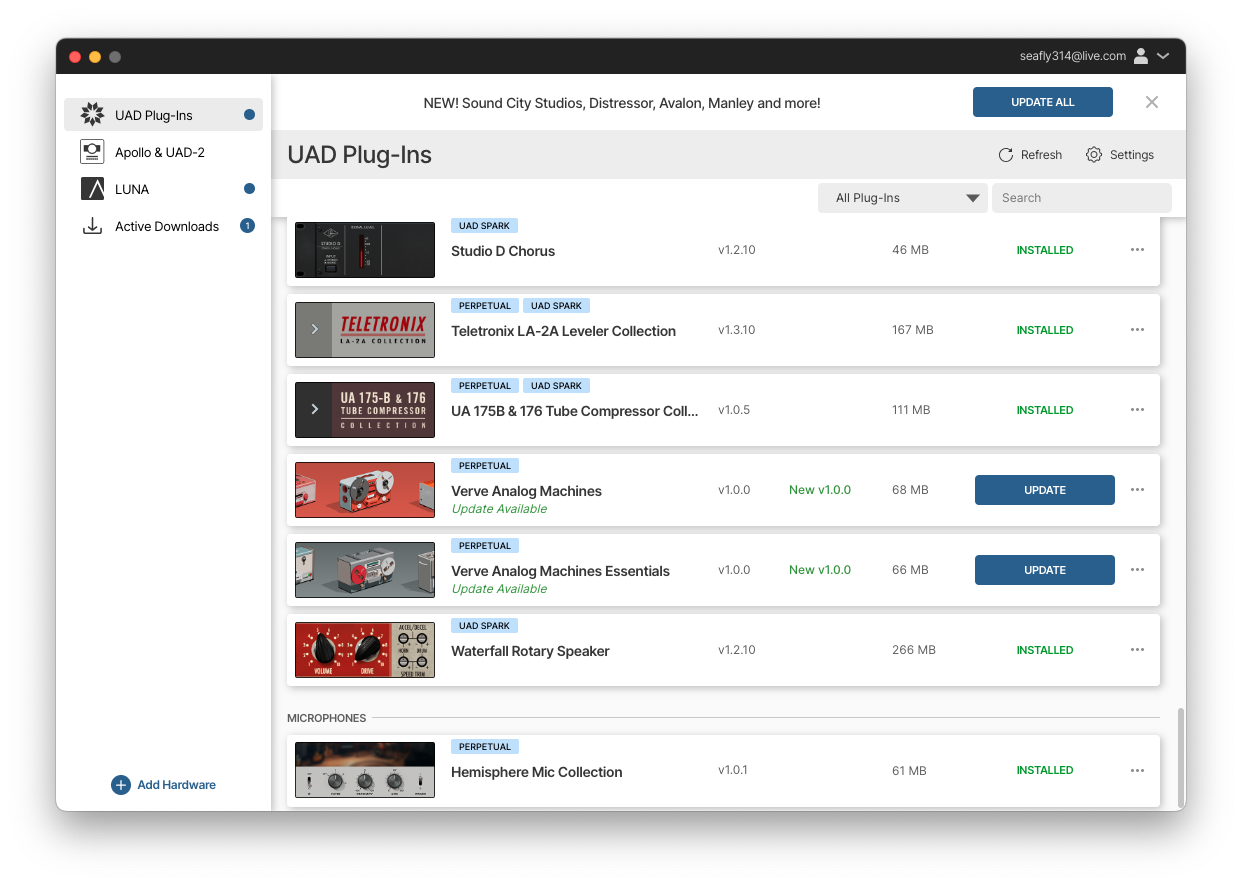Open UAD Plug-Ins flower icon in sidebar
Screen dimensions: 1242x885
coord(92,114)
